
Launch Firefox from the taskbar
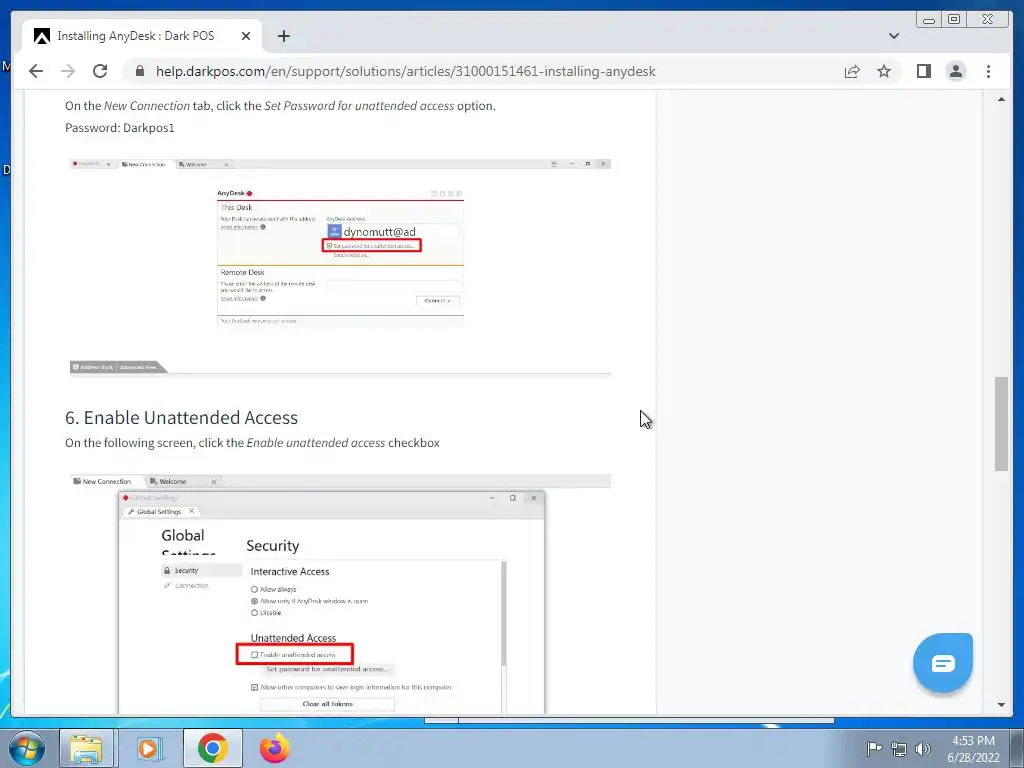click(274, 748)
